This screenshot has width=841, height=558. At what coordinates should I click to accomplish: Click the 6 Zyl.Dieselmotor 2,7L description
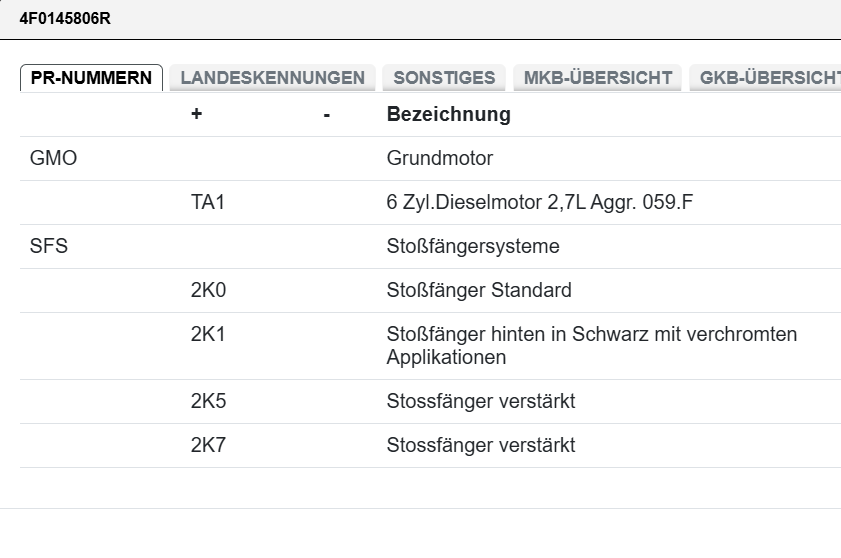click(540, 203)
